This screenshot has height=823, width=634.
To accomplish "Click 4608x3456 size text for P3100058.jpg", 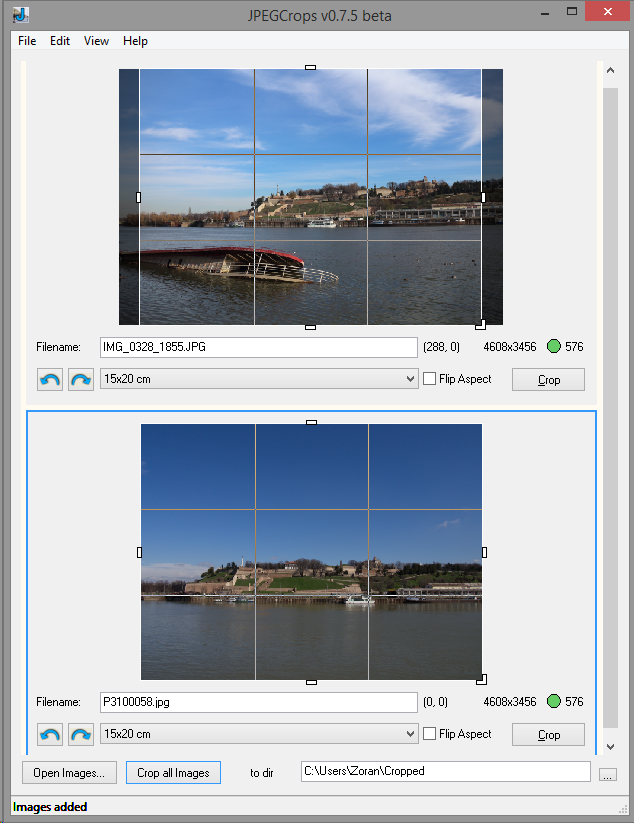I will point(510,702).
